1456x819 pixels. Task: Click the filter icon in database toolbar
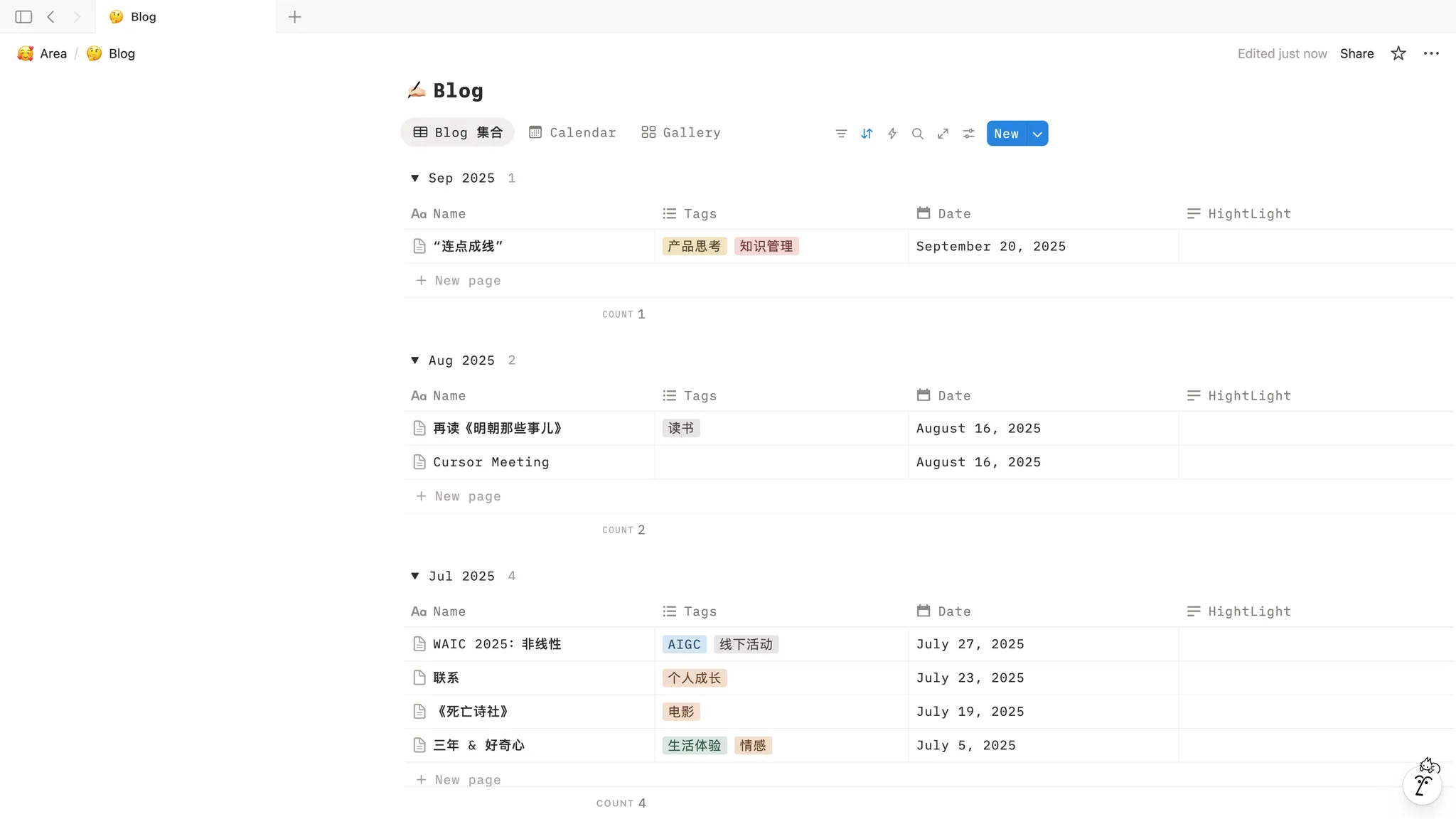click(841, 134)
